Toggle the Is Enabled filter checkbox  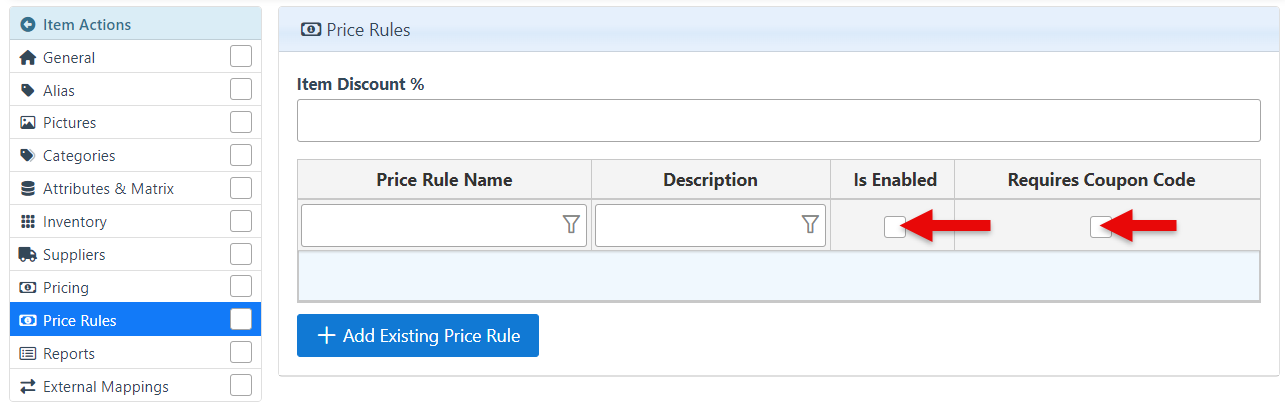point(894,227)
